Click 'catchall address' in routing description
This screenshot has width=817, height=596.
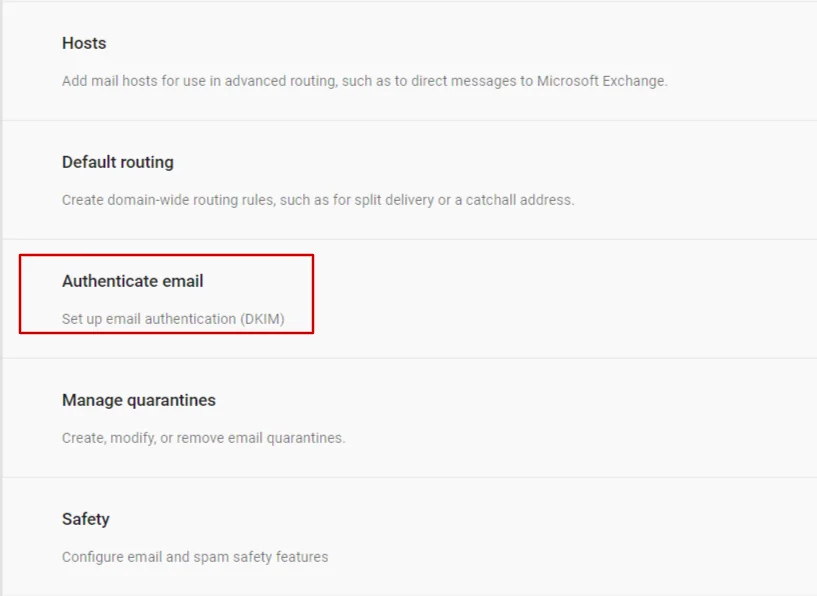[519, 200]
